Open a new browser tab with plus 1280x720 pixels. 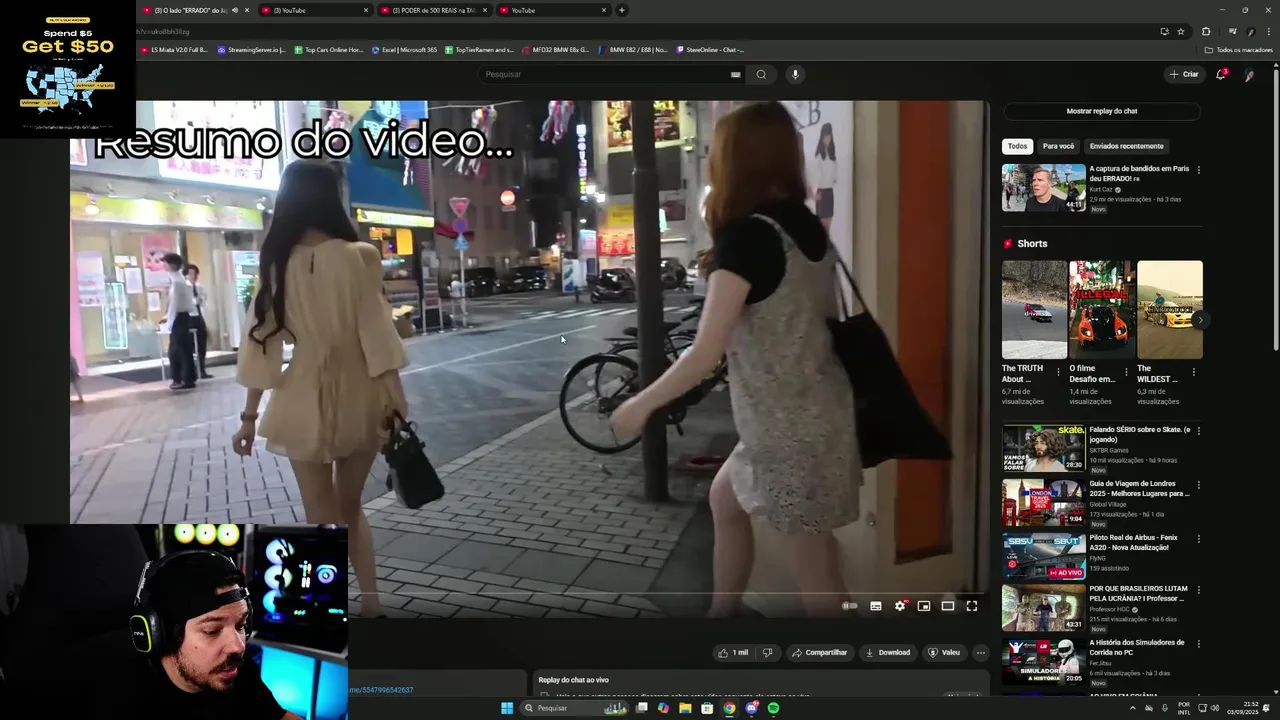pyautogui.click(x=621, y=10)
